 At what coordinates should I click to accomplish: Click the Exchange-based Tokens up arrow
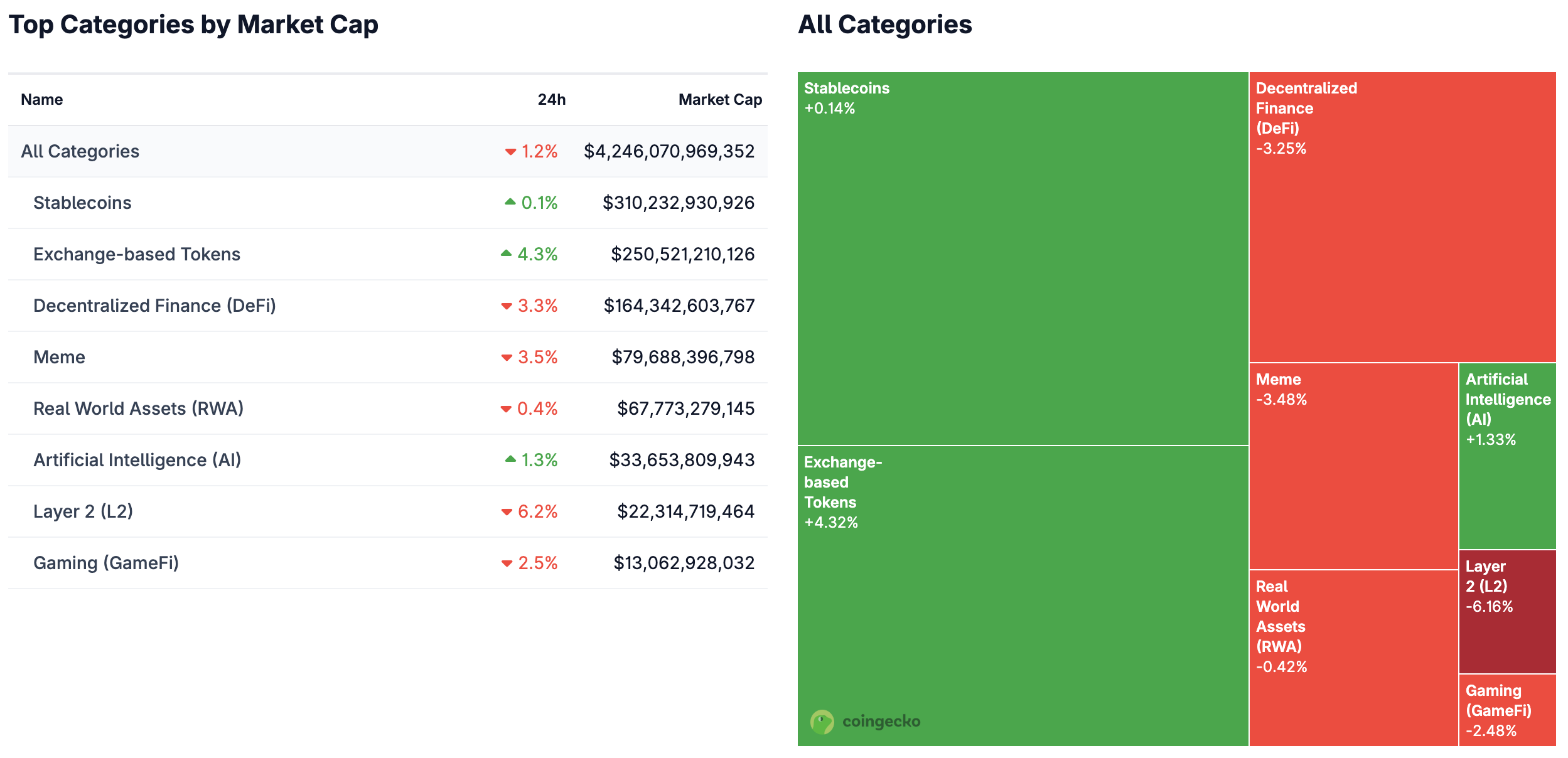506,254
